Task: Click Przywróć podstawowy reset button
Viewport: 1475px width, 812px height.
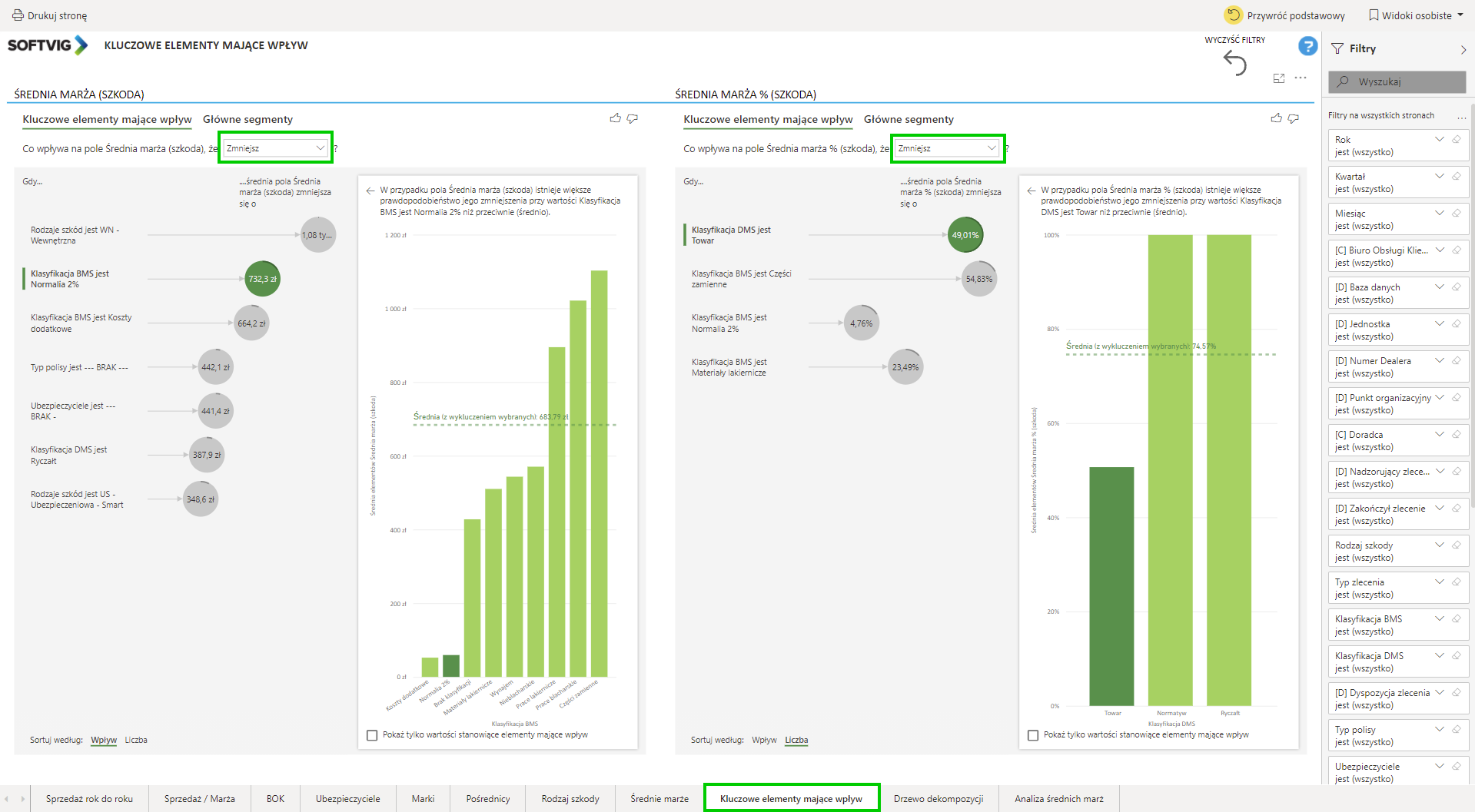Action: pos(1284,15)
